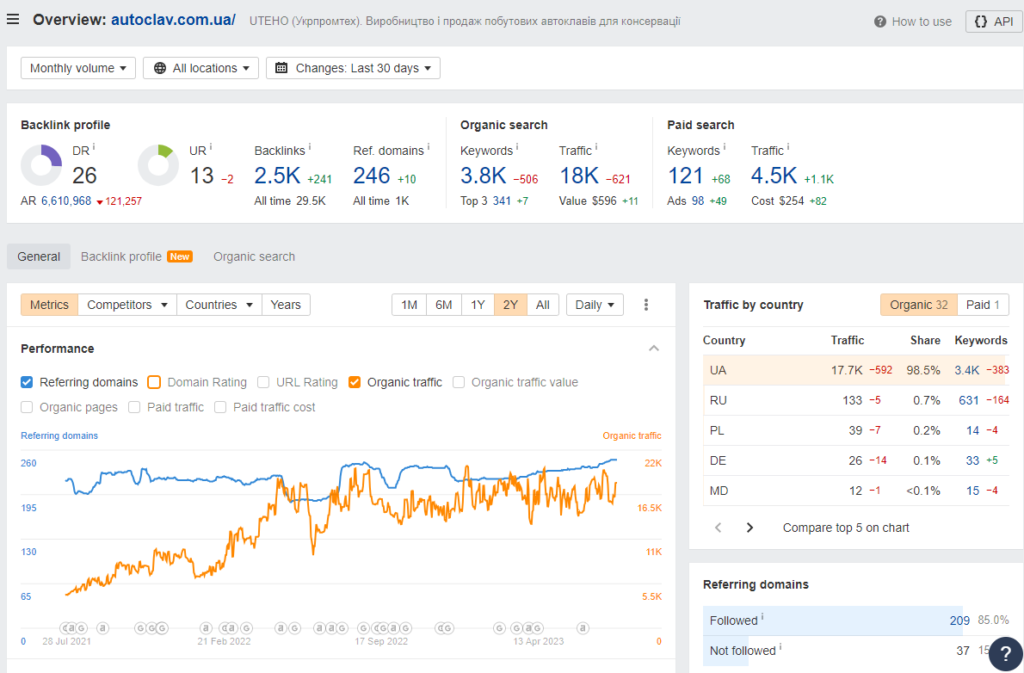Open the Monthly volume dropdown
1024x673 pixels.
[78, 68]
